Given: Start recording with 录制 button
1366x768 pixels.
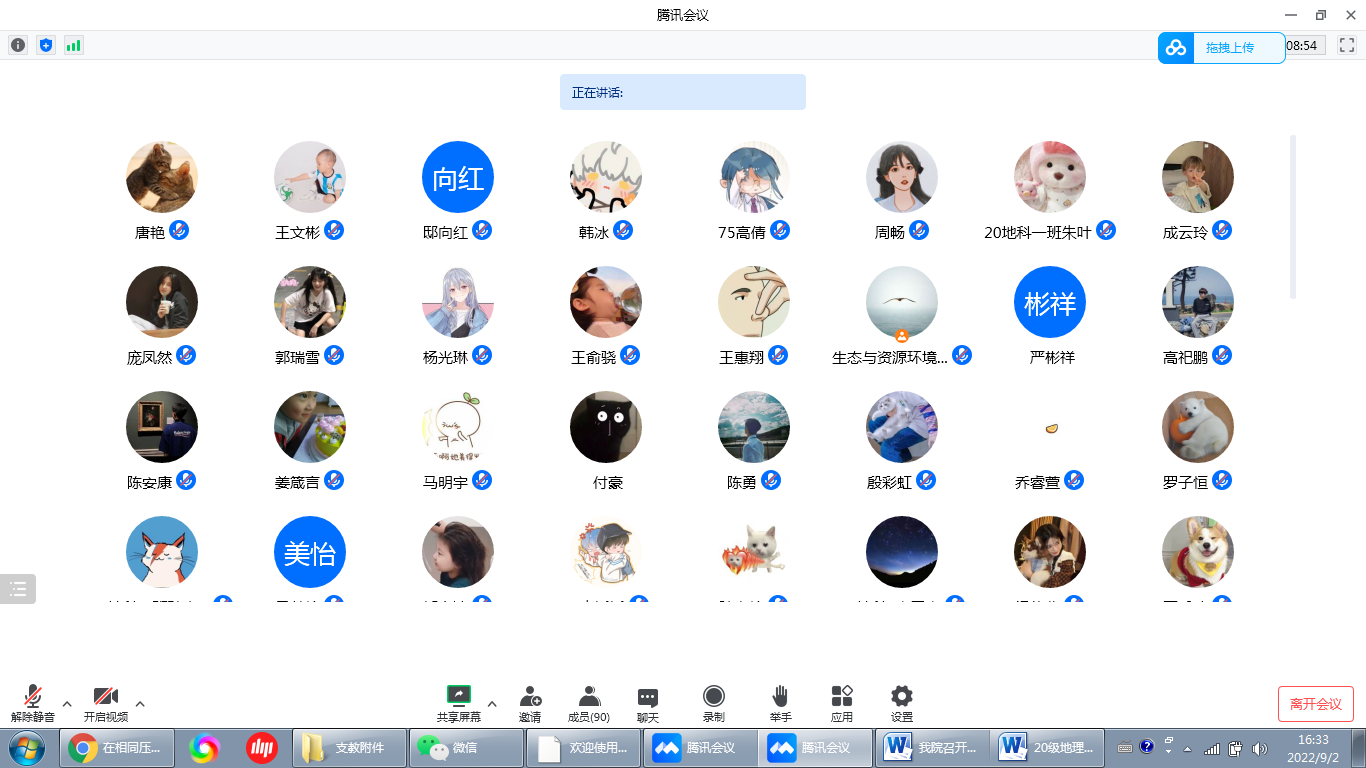Looking at the screenshot, I should [x=713, y=703].
